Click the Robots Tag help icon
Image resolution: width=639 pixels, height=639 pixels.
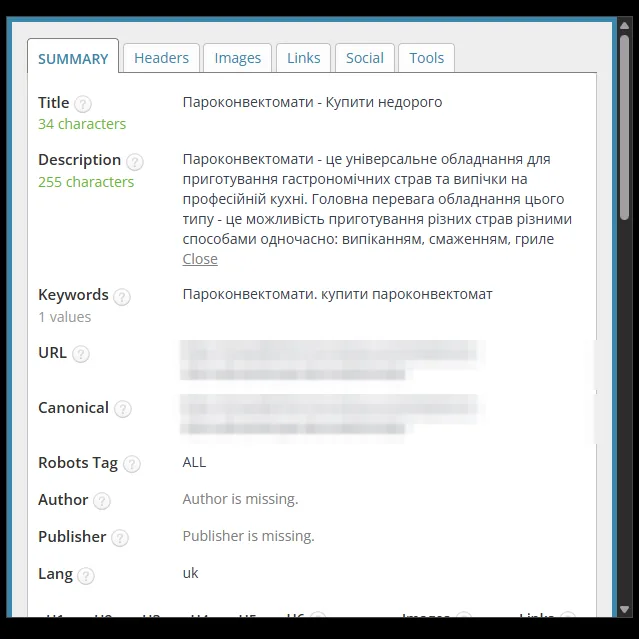(x=132, y=464)
